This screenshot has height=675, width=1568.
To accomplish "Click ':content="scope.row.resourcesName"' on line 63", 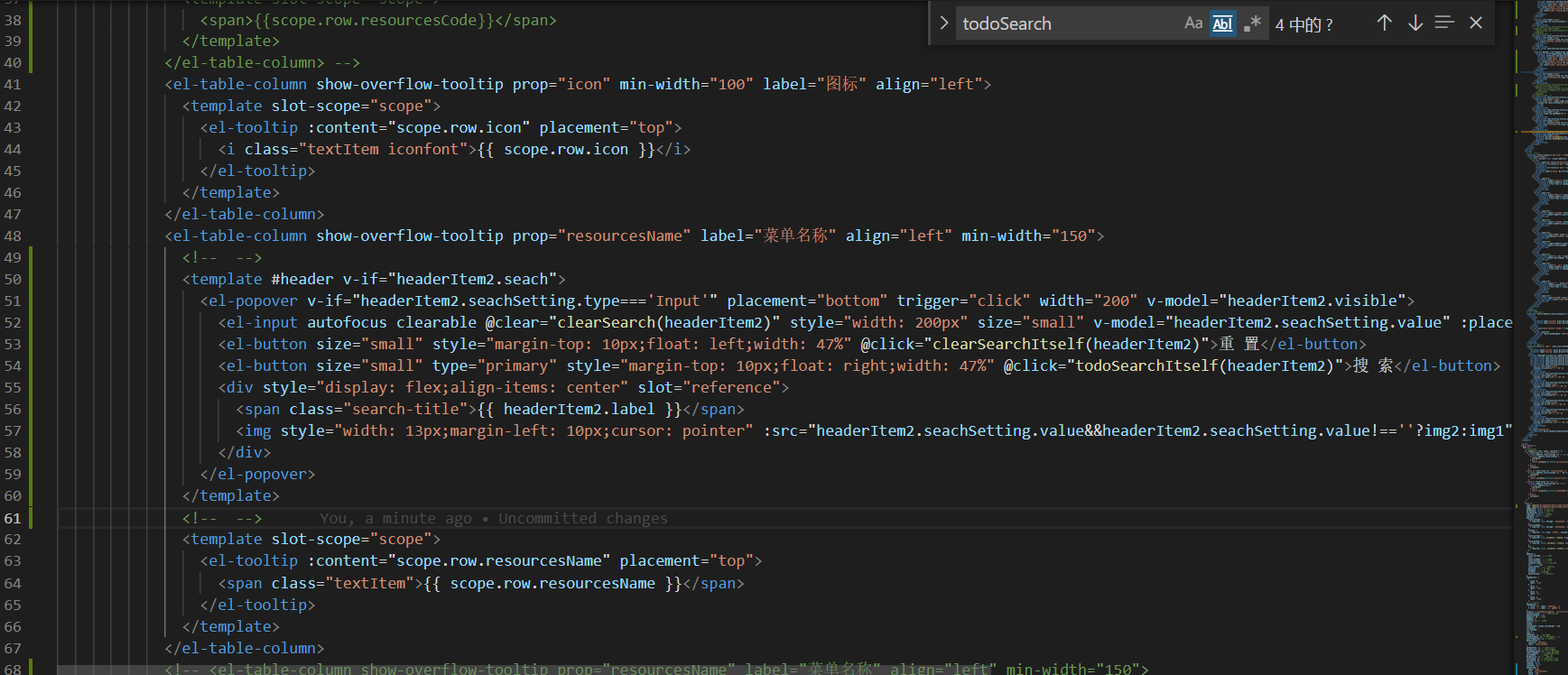I will pos(459,560).
